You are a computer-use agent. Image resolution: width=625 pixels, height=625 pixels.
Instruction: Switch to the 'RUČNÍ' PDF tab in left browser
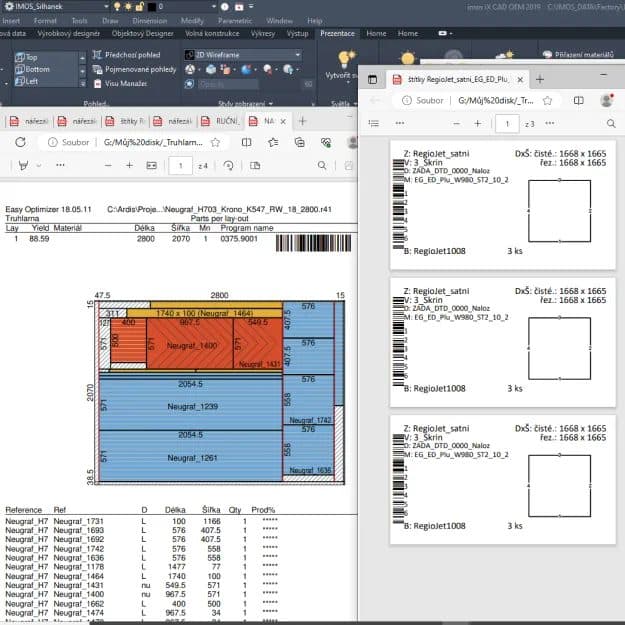click(x=221, y=121)
